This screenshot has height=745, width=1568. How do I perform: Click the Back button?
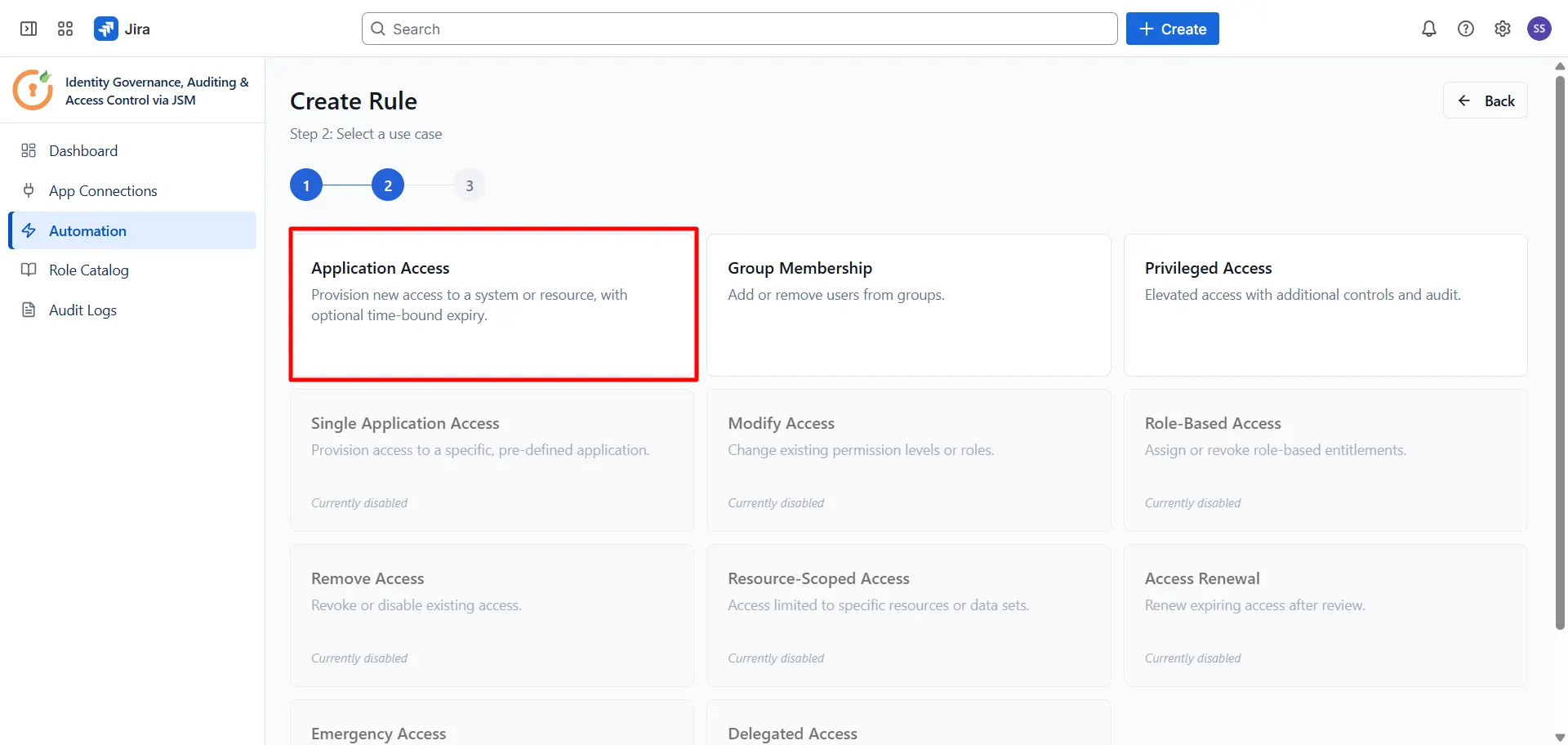[x=1485, y=100]
